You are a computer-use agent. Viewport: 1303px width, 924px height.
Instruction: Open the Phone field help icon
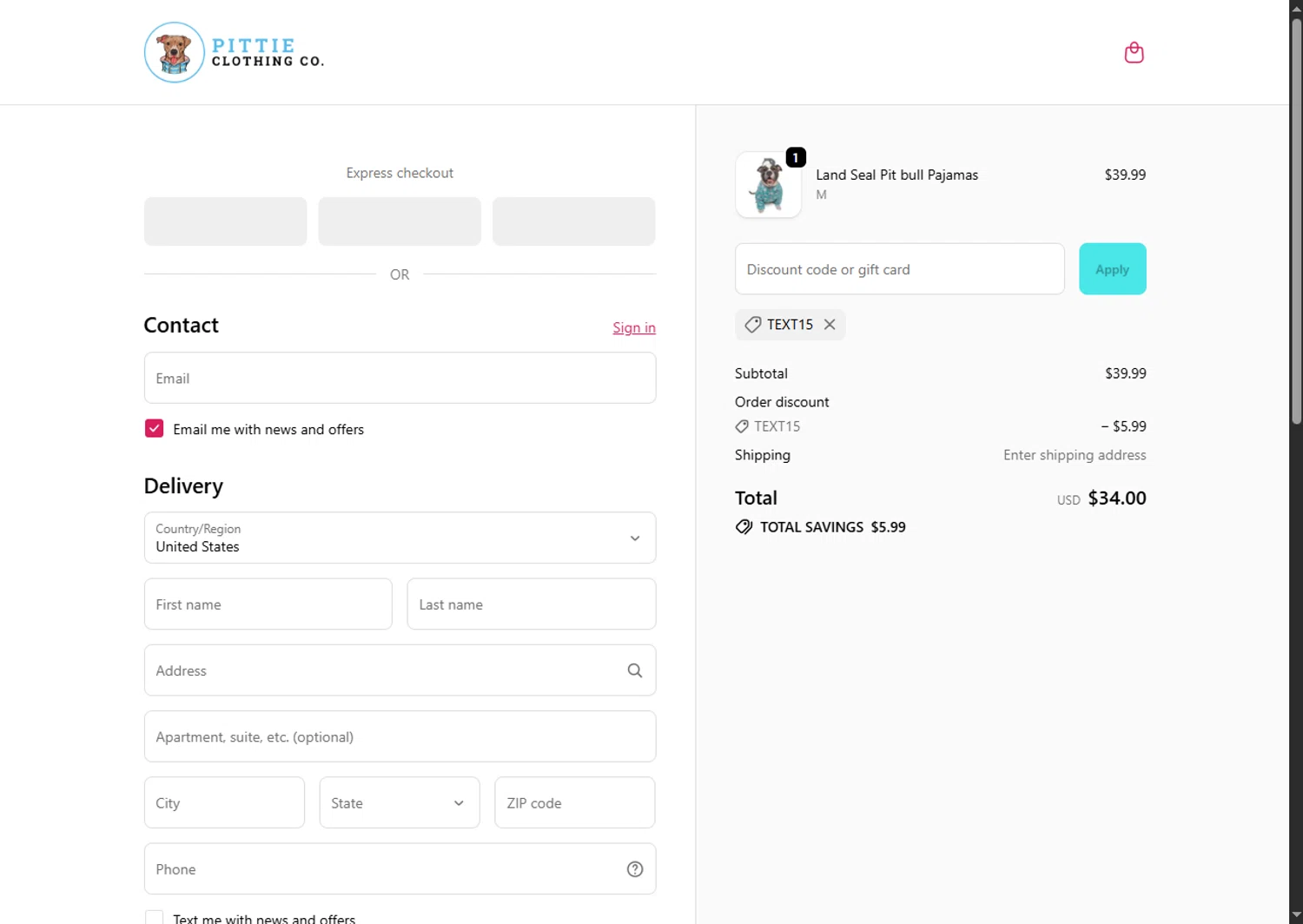coord(635,869)
